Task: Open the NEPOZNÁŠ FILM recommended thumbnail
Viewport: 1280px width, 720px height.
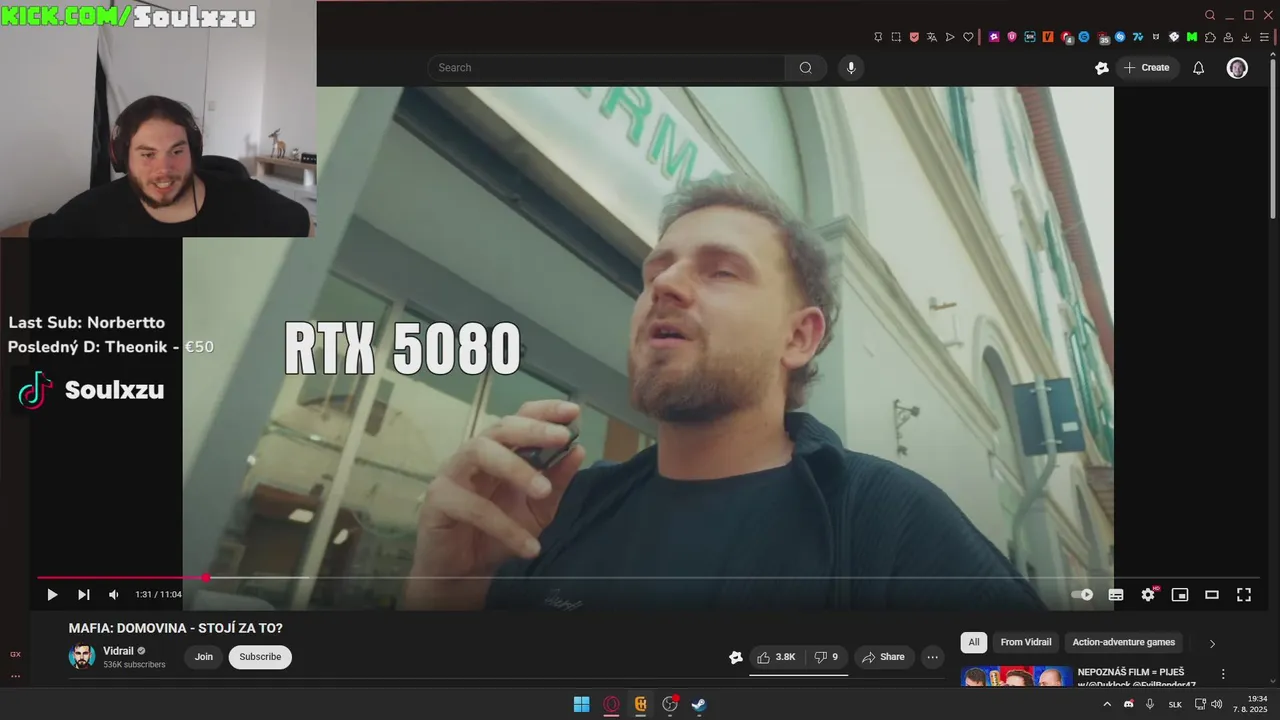Action: coord(1016,677)
